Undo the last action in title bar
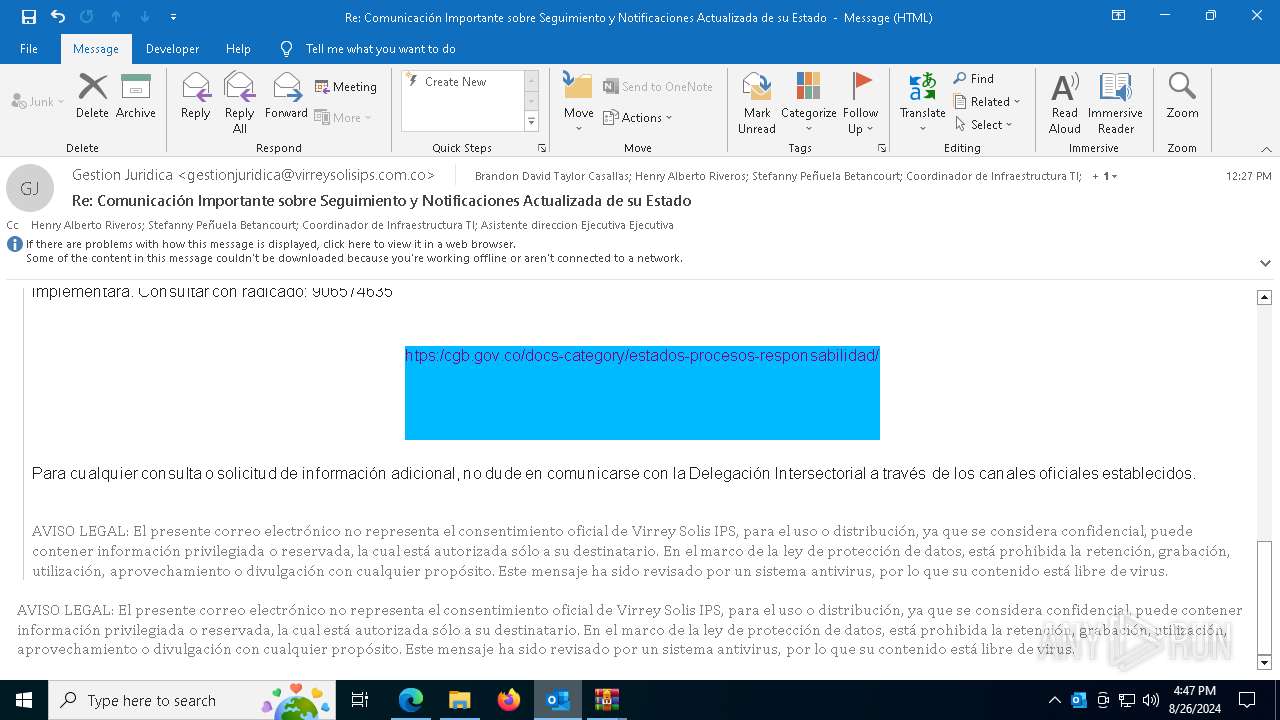1280x720 pixels. [x=58, y=17]
